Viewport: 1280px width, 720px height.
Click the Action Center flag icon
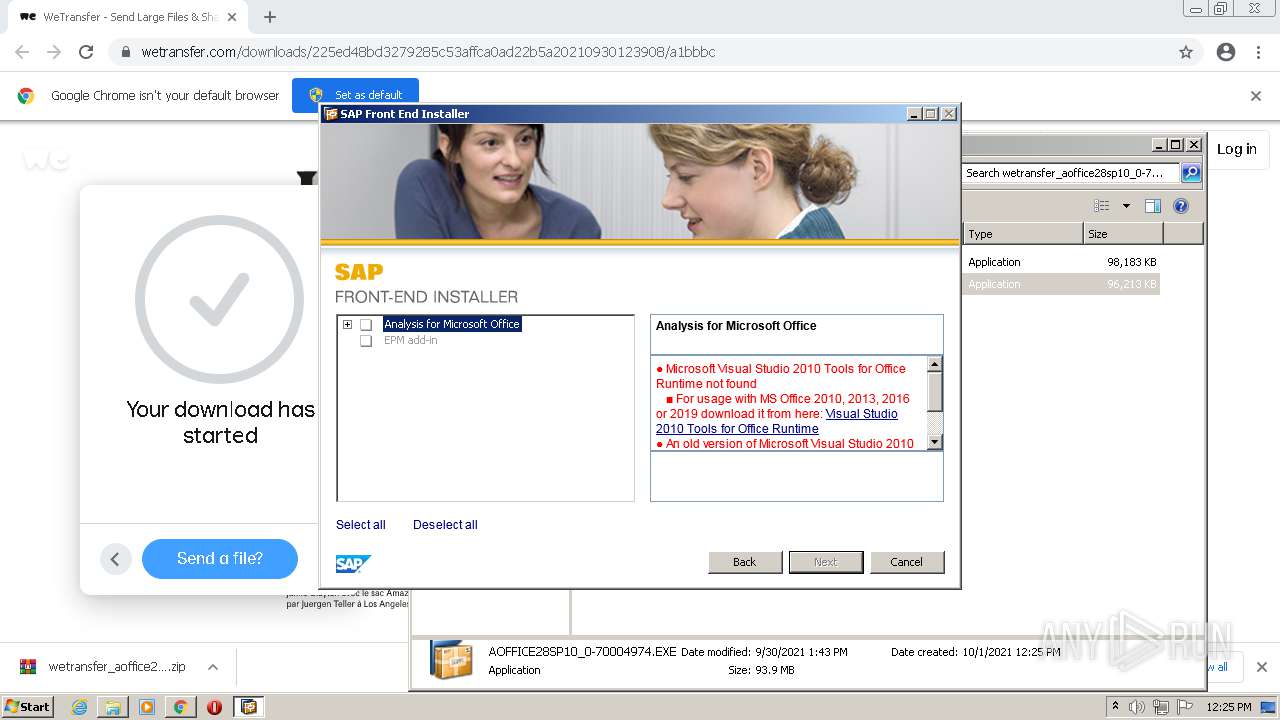pos(1185,707)
